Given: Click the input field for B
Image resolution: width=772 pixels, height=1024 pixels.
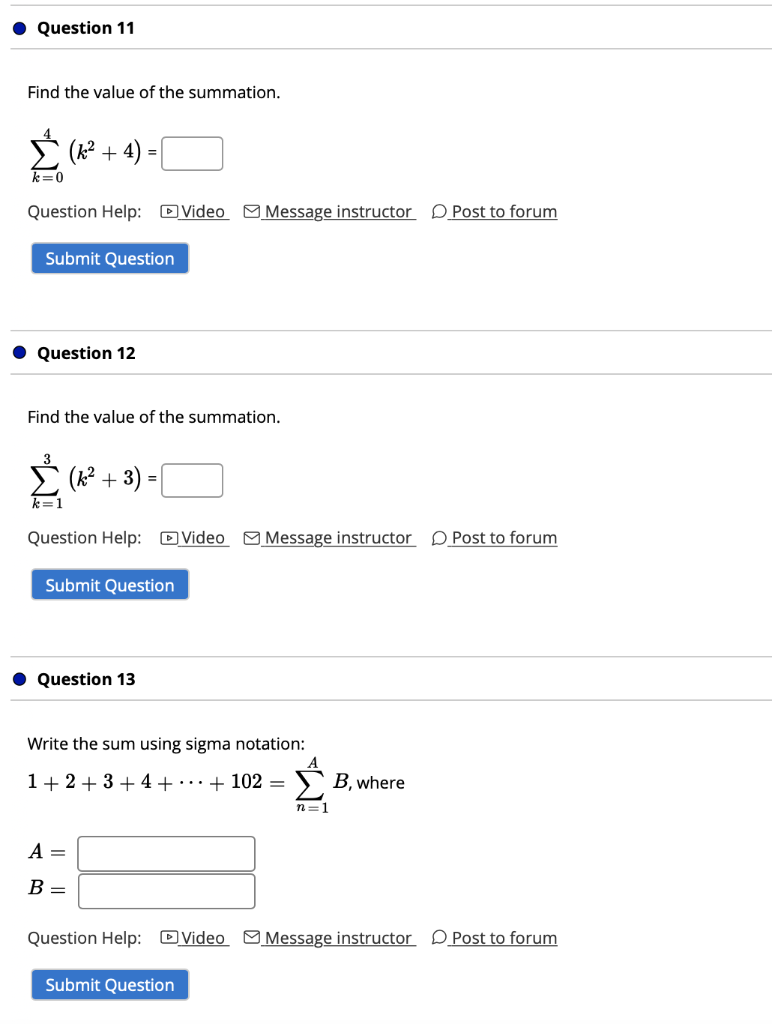Looking at the screenshot, I should pyautogui.click(x=167, y=891).
